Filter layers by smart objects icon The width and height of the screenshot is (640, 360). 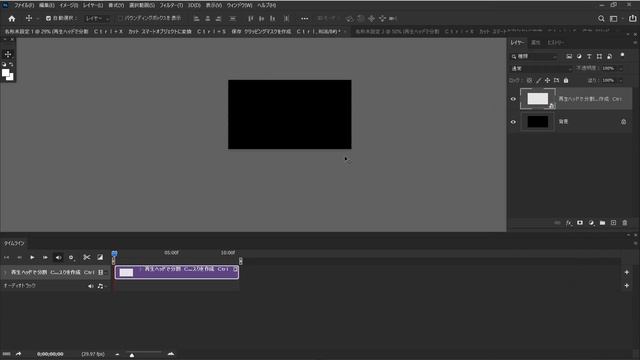pos(609,56)
